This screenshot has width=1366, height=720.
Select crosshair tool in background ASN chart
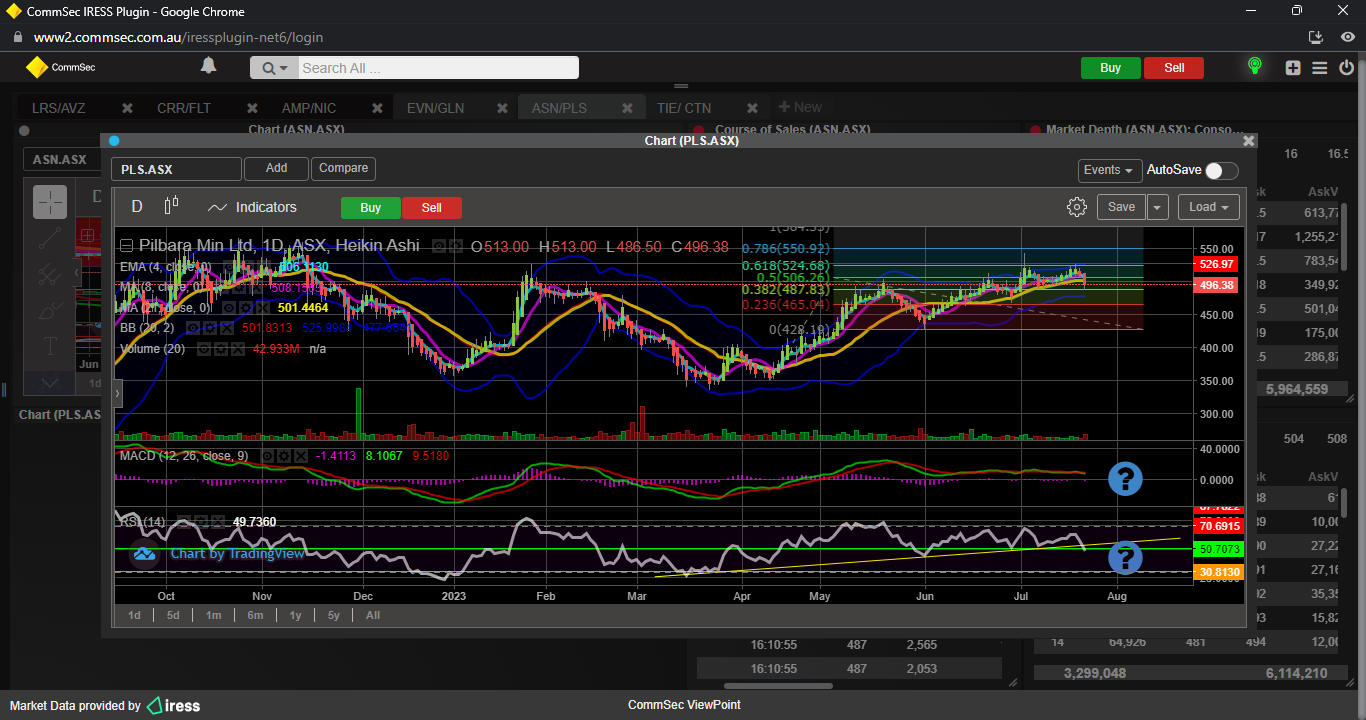50,201
